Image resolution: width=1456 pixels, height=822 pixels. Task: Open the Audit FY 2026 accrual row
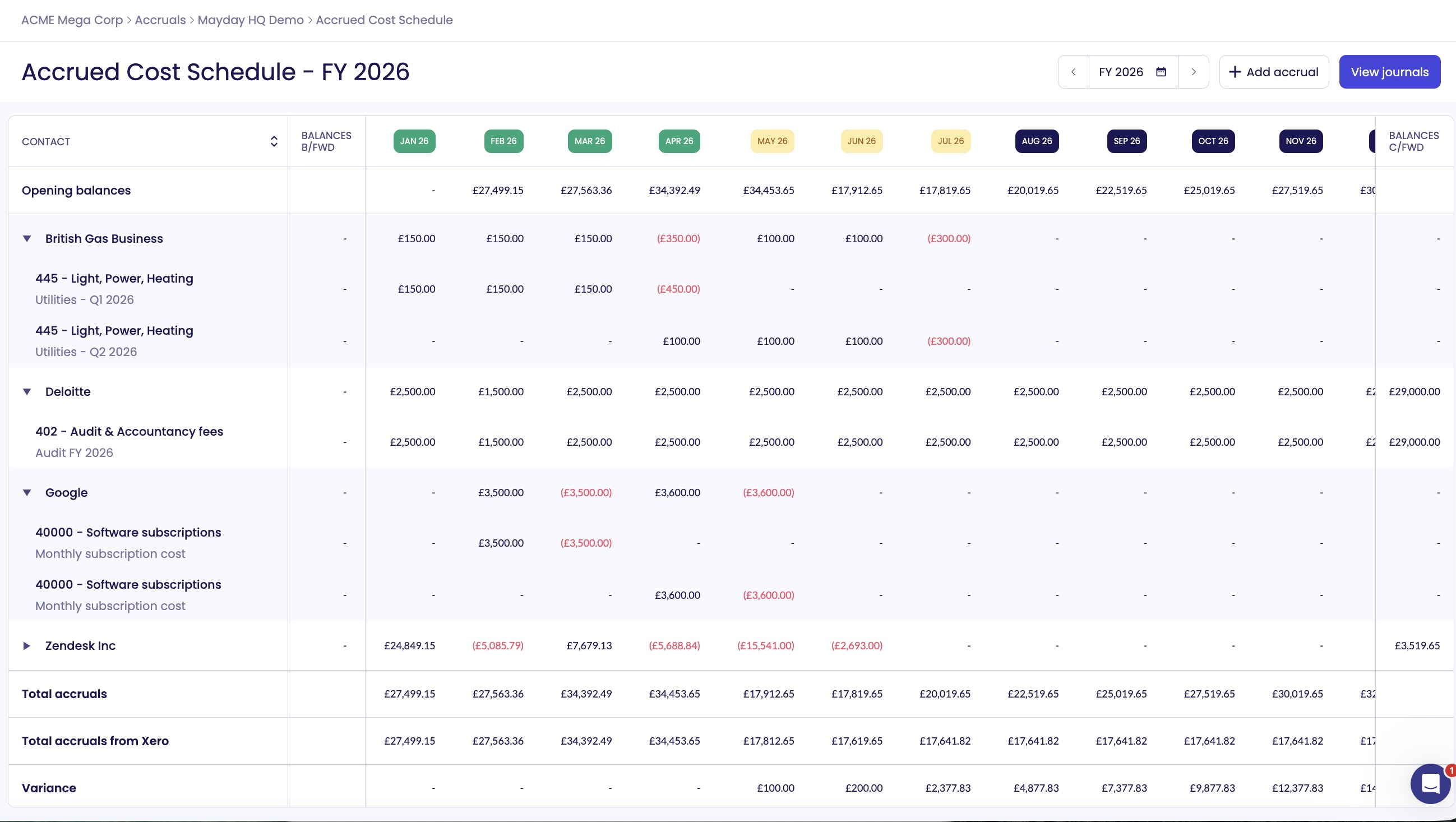[74, 453]
